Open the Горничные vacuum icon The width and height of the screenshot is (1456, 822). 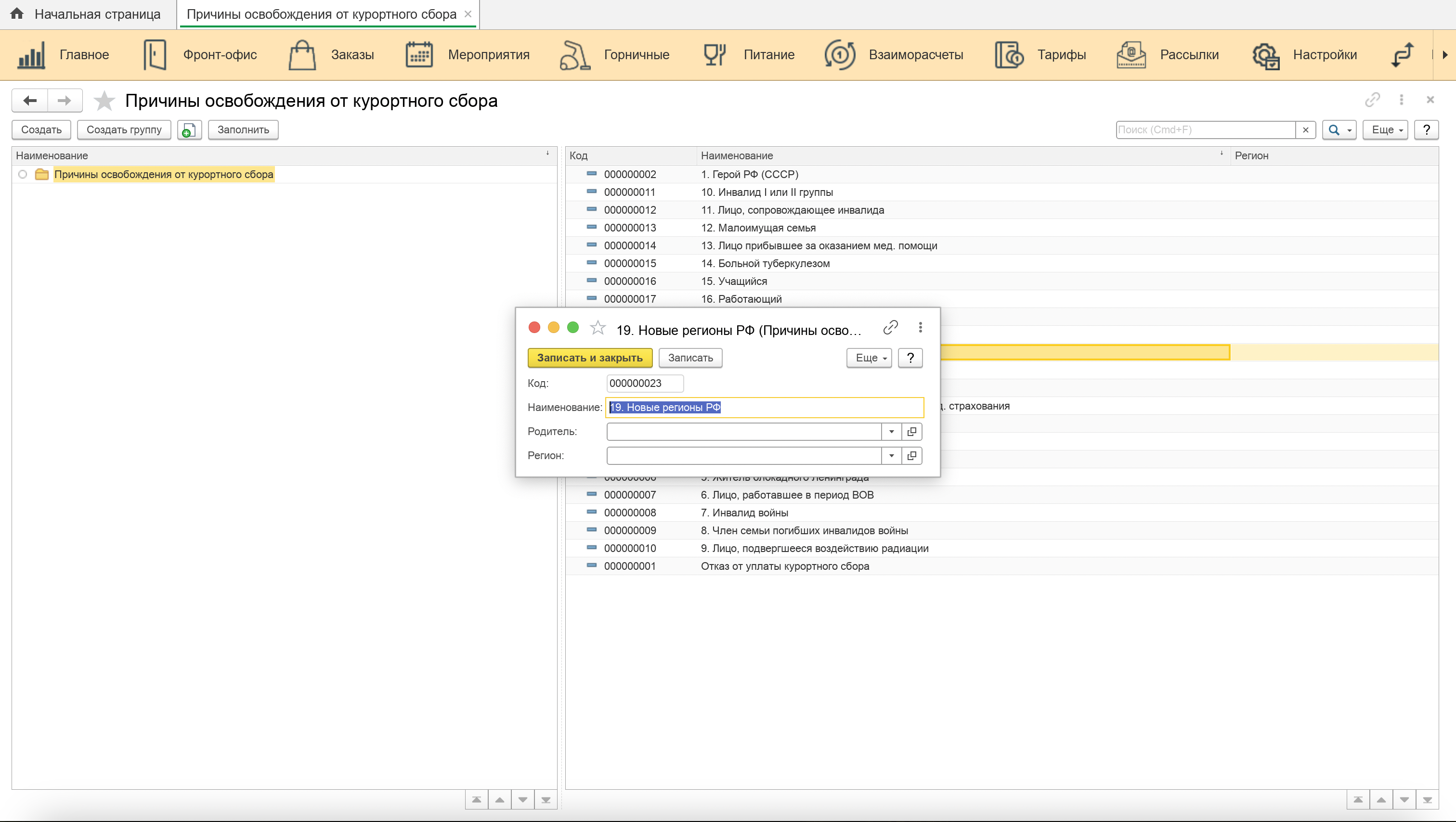tap(575, 55)
